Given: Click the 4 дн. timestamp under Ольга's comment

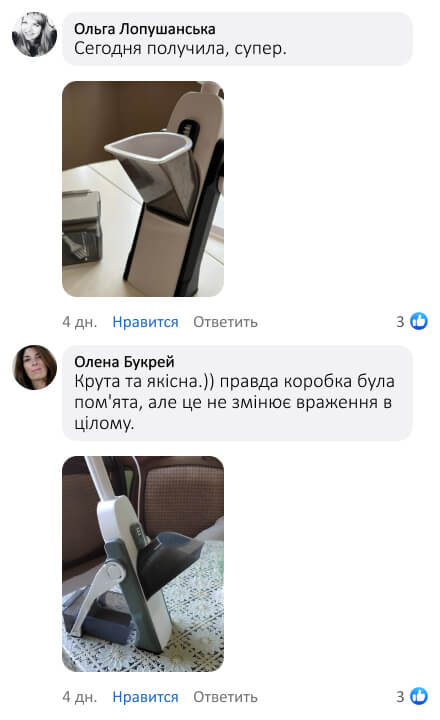Looking at the screenshot, I should (79, 322).
